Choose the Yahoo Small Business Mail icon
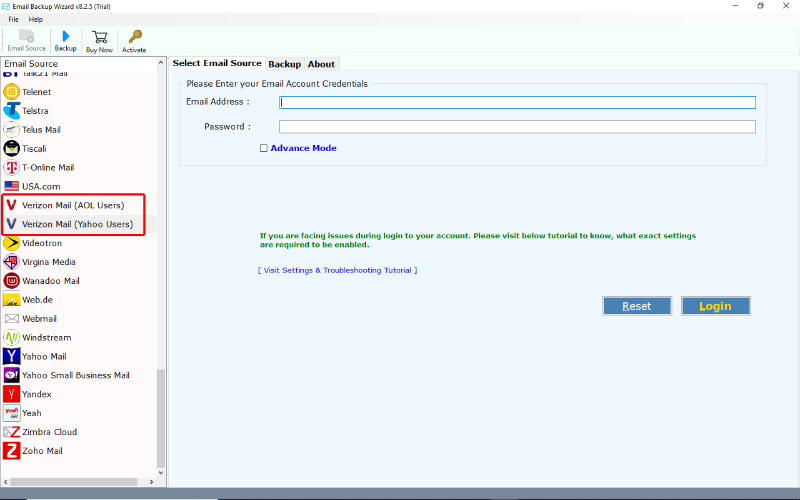Viewport: 800px width, 500px height. [11, 375]
